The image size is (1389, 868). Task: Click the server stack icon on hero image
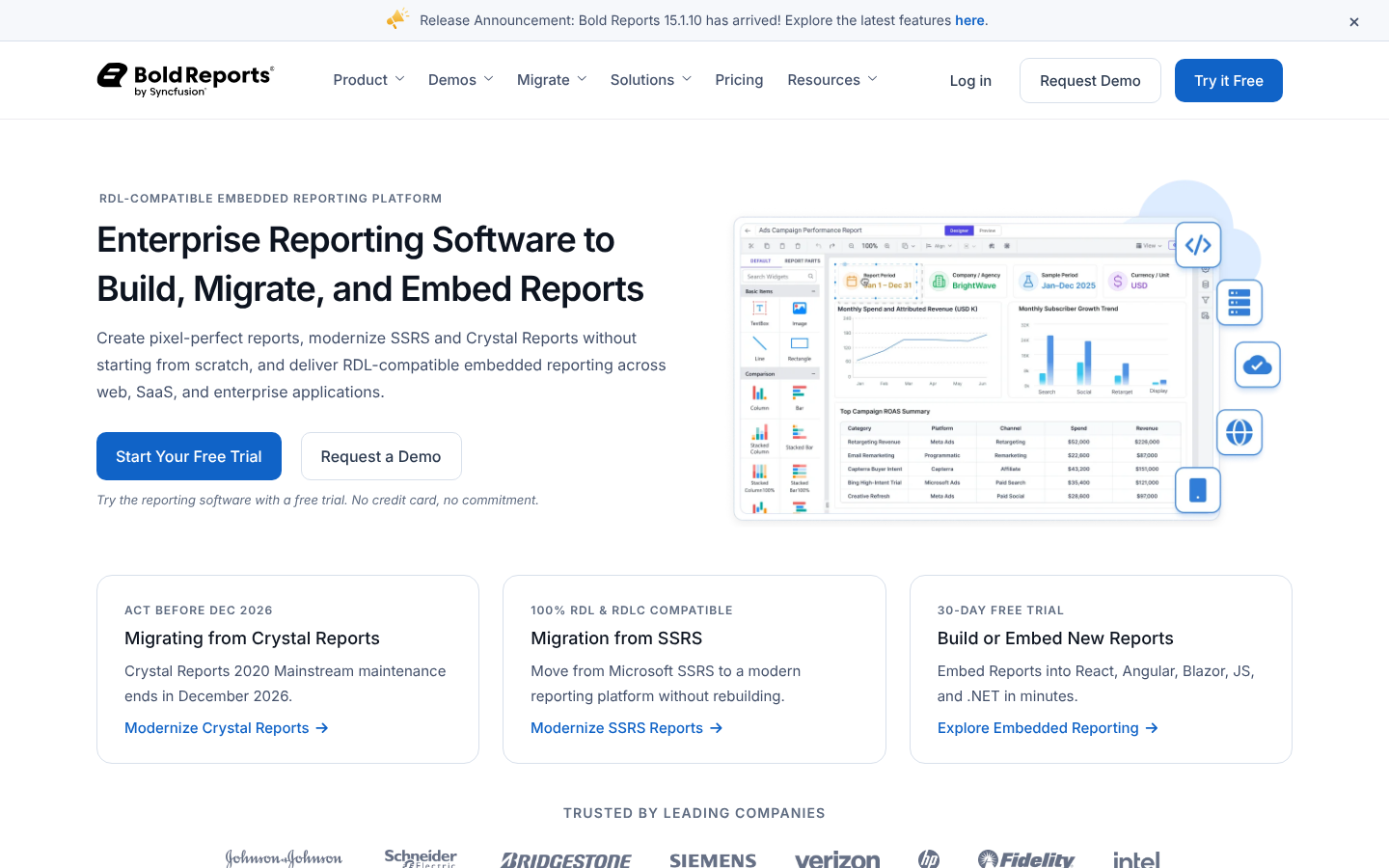[x=1239, y=303]
